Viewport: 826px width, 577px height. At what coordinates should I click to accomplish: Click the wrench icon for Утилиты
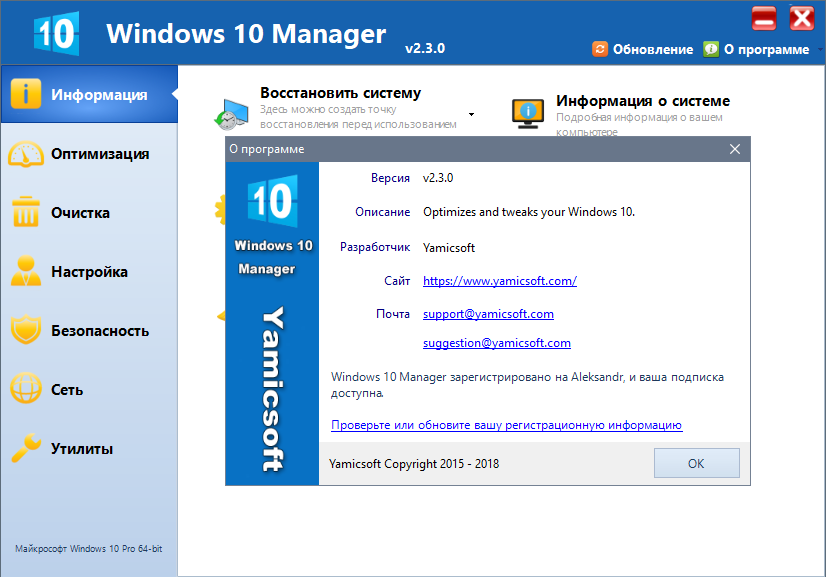26,447
